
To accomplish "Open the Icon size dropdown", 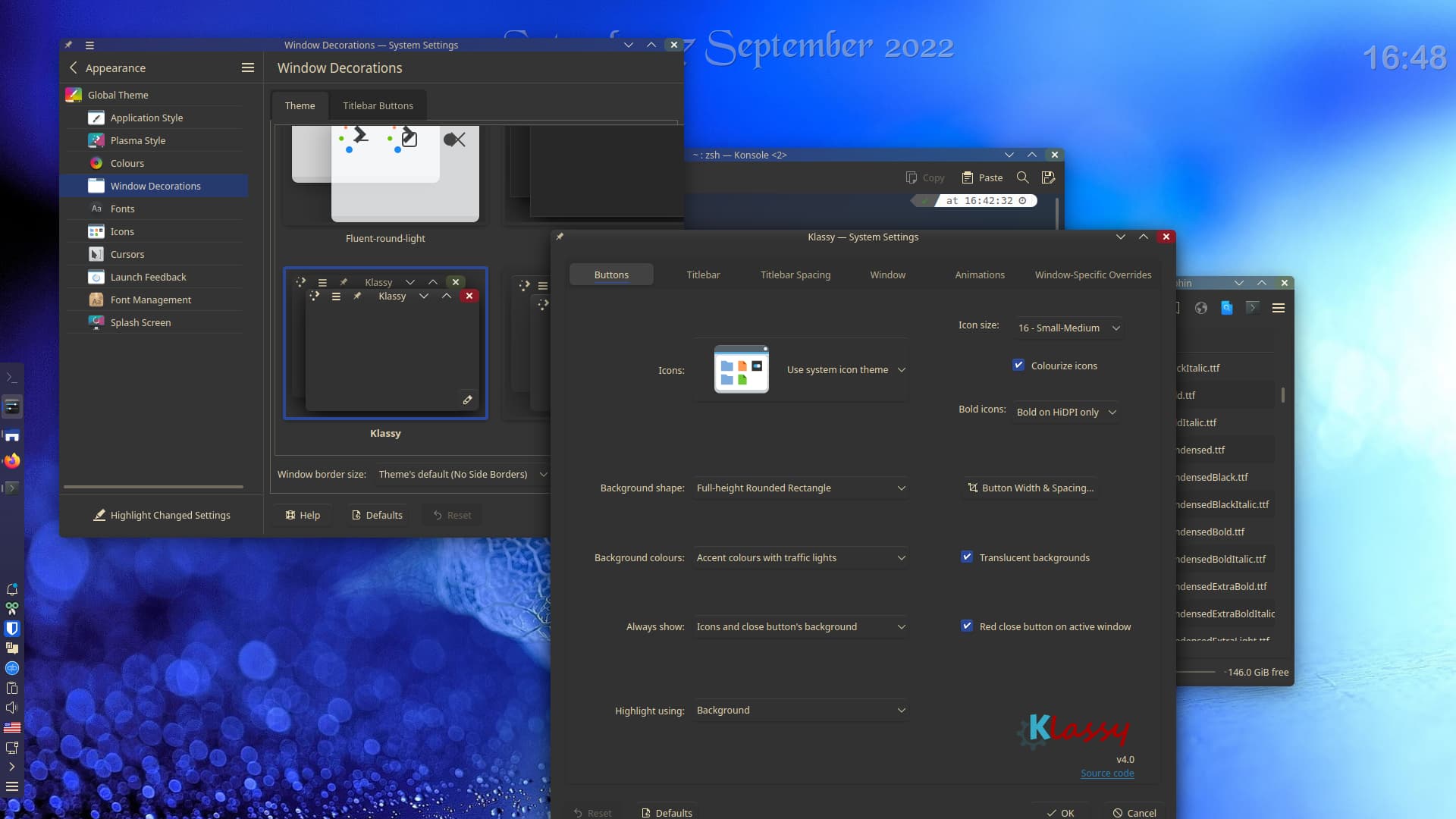I will [1068, 328].
